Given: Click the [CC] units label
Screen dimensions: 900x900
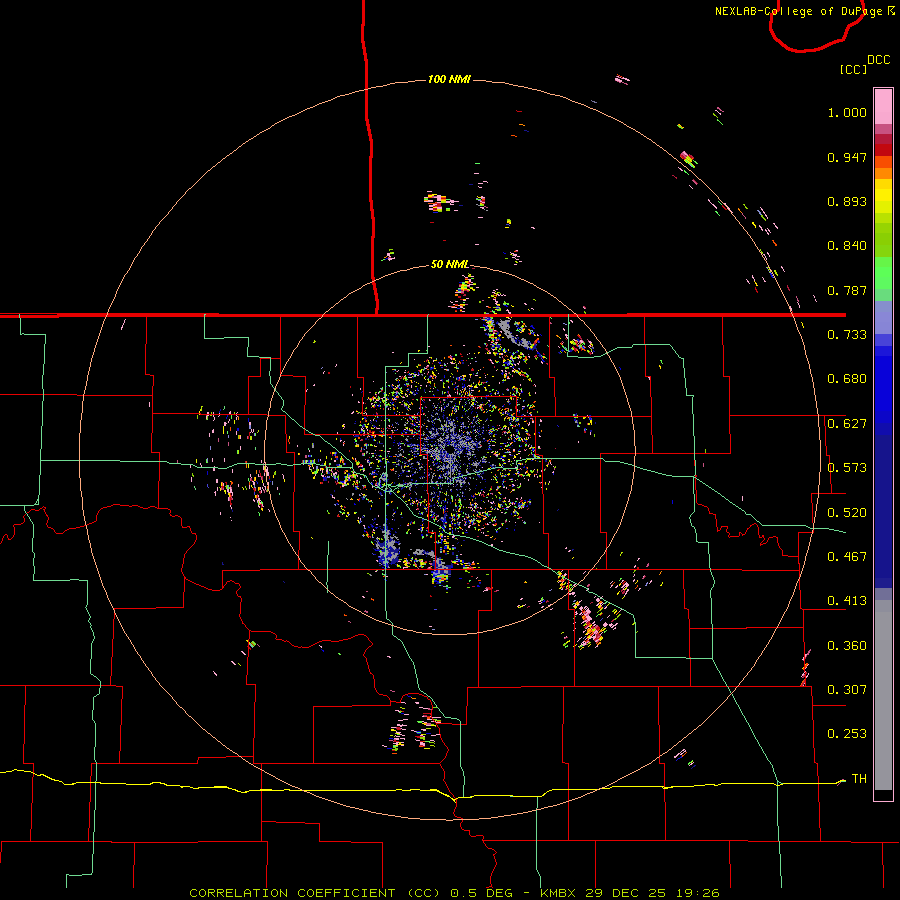Looking at the screenshot, I should pyautogui.click(x=853, y=69).
